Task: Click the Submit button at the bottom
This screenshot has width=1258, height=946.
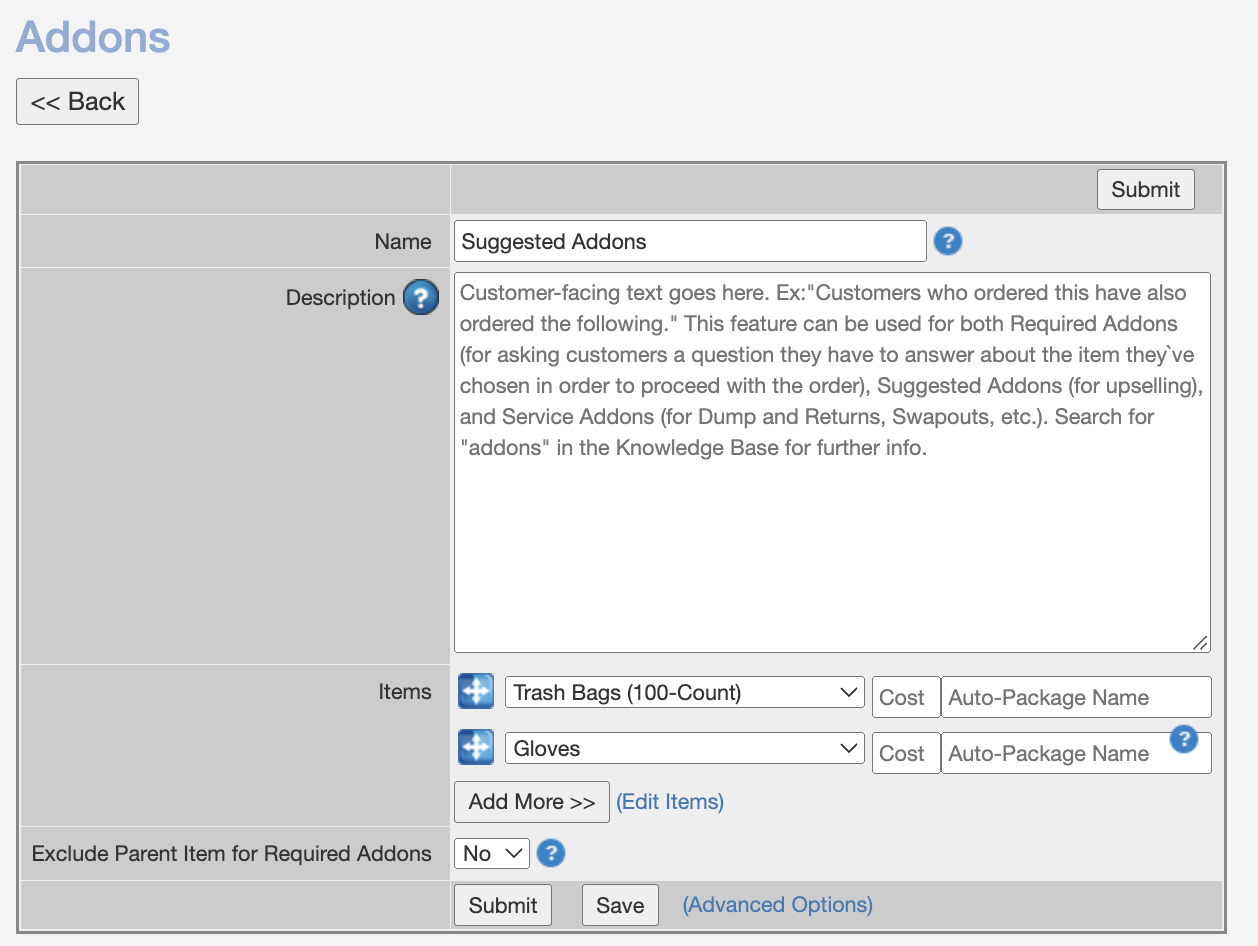Action: point(503,905)
